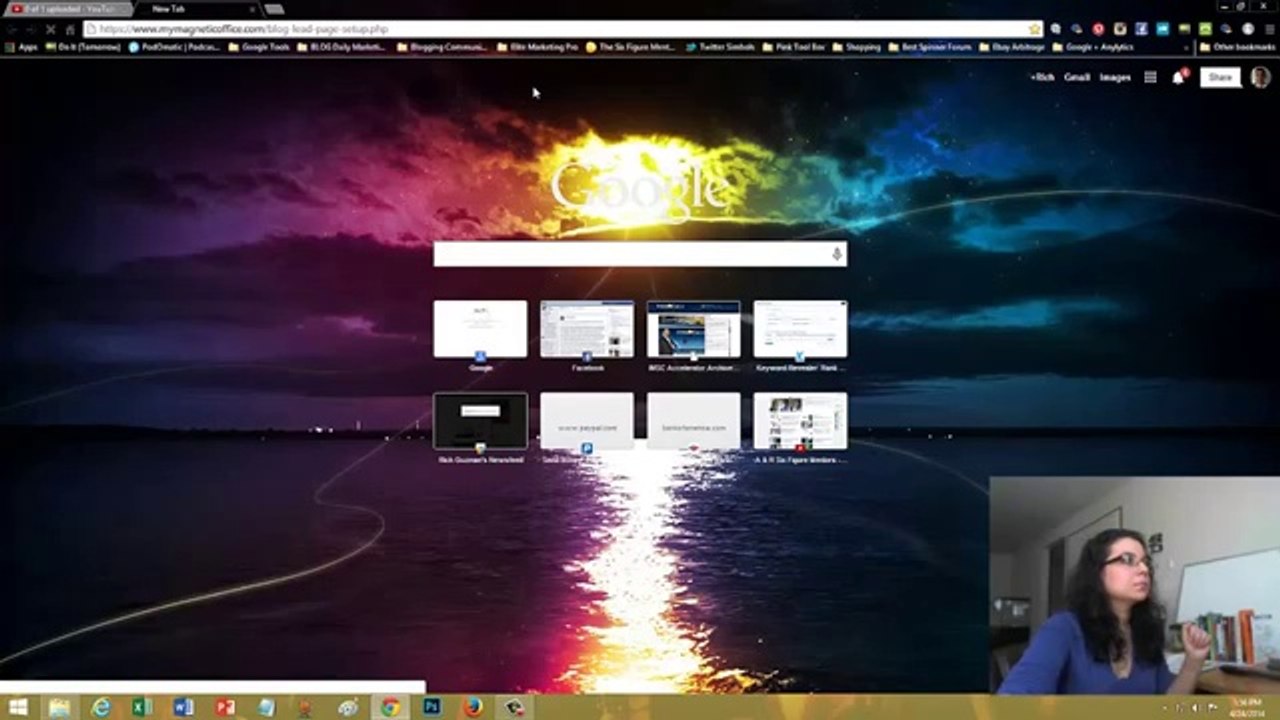Open the Google Tools bookmark folder

tap(259, 47)
